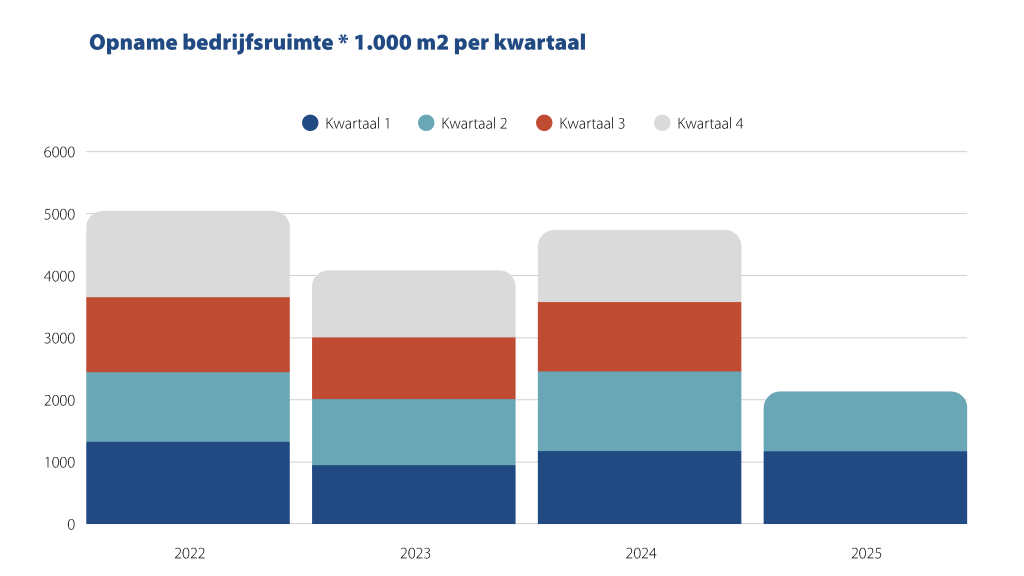Image resolution: width=1024 pixels, height=576 pixels.
Task: Select the 2024 red Kwartaal 3 bar segment
Action: tap(639, 336)
